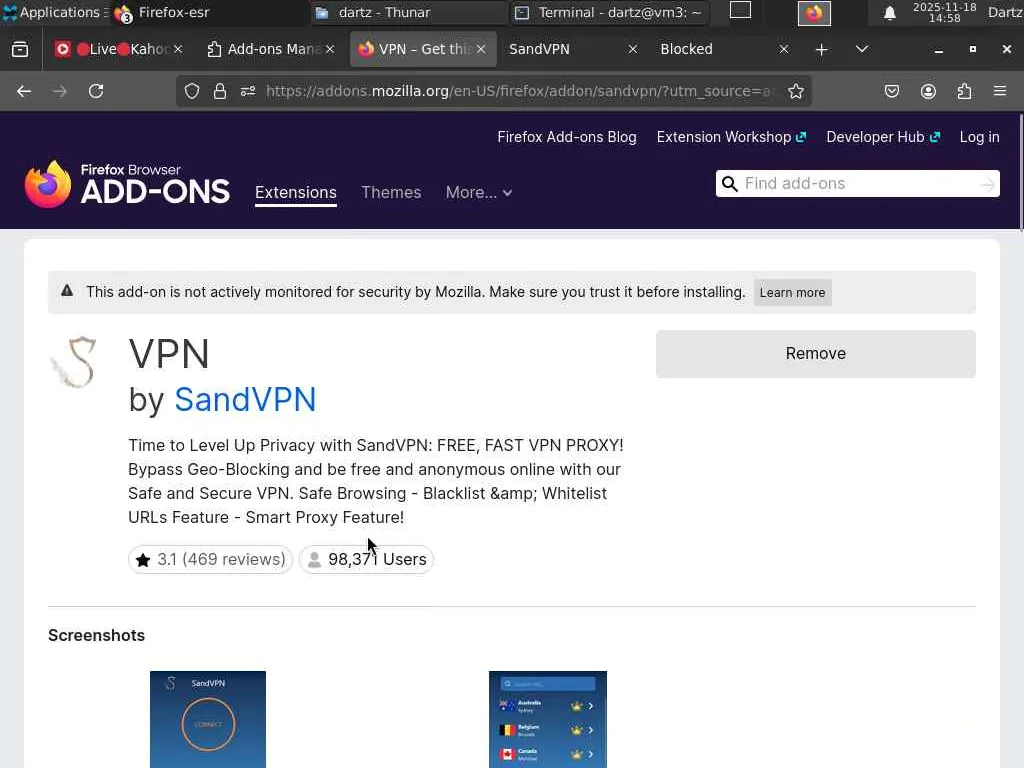Open the extensions puzzle-piece icon
The width and height of the screenshot is (1024, 768).
[x=964, y=91]
